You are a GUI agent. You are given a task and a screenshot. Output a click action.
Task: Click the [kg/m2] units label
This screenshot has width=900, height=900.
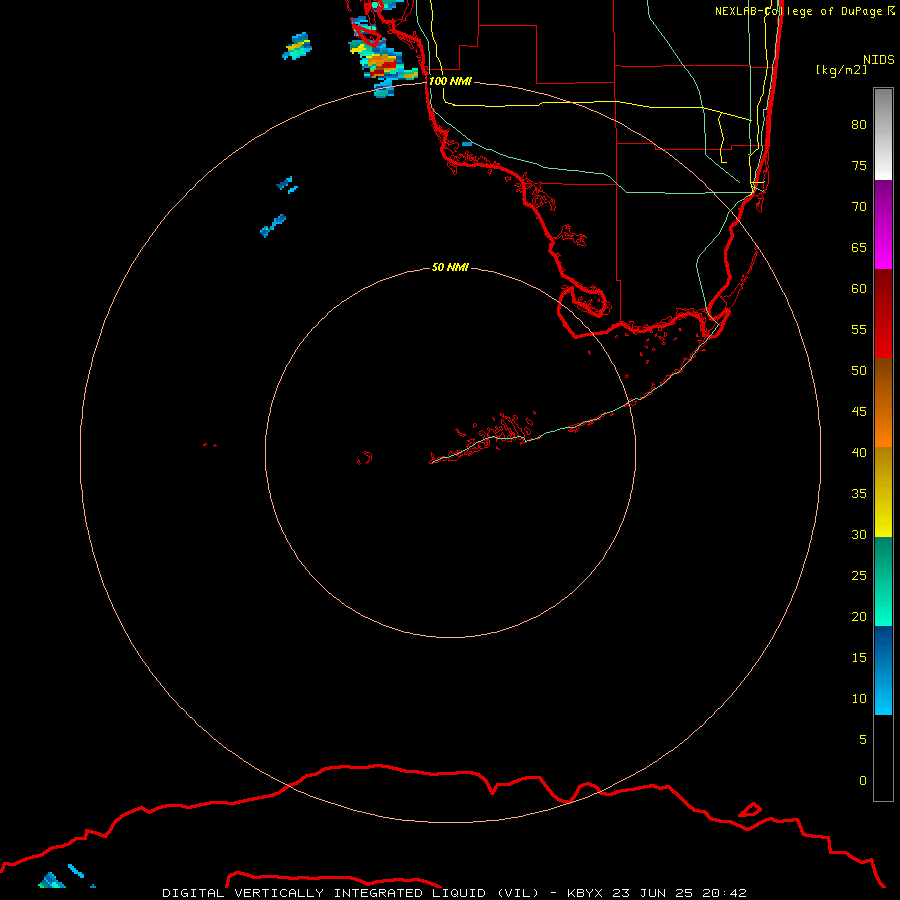841,70
